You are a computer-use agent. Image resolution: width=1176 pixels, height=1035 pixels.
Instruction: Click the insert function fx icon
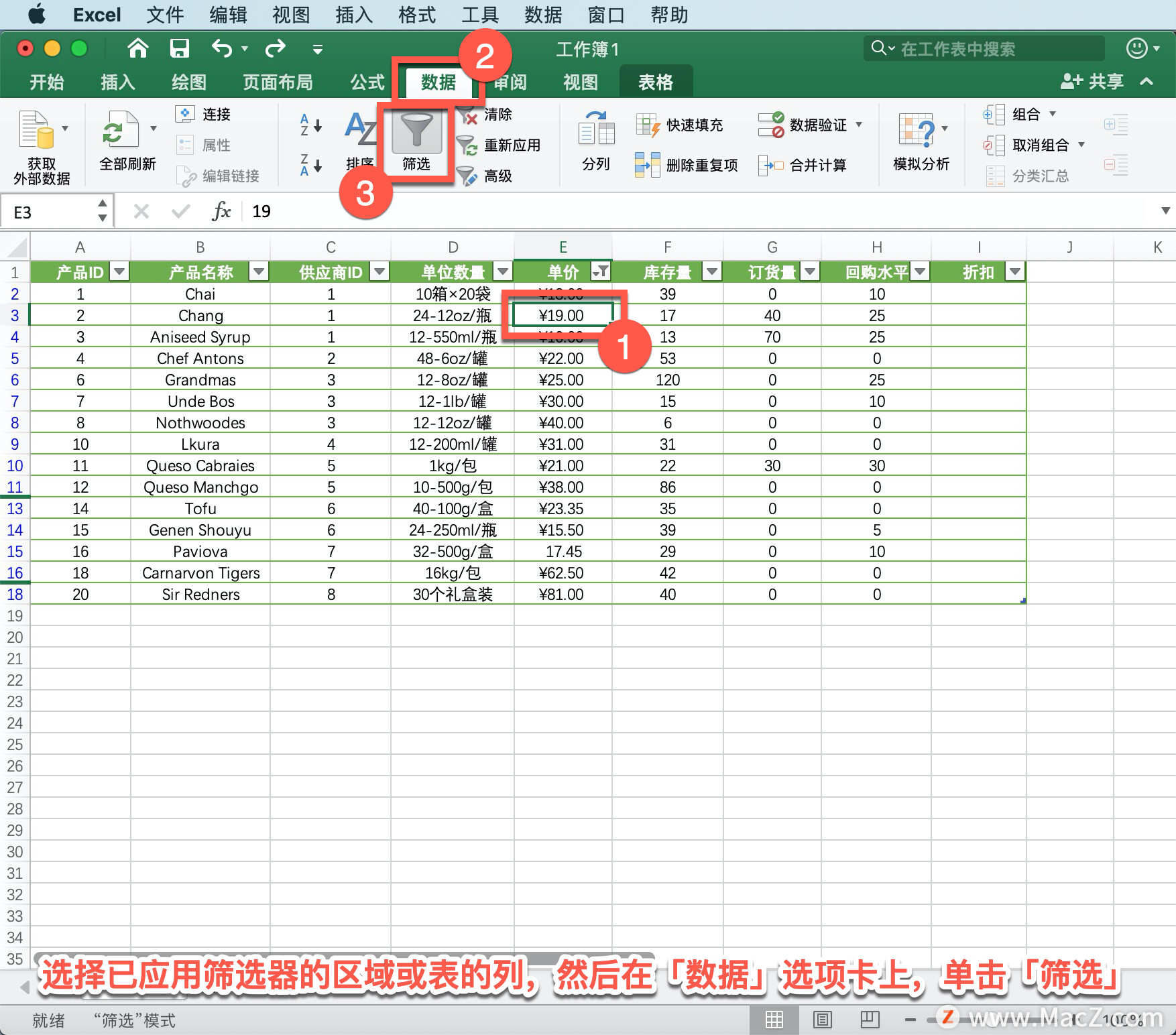point(221,212)
